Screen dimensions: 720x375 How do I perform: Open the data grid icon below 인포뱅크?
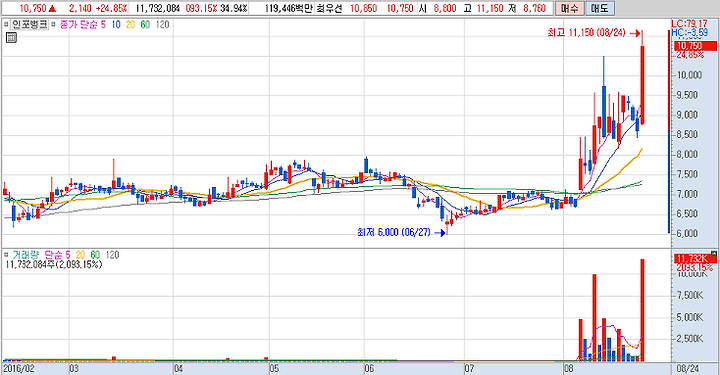(x=11, y=38)
